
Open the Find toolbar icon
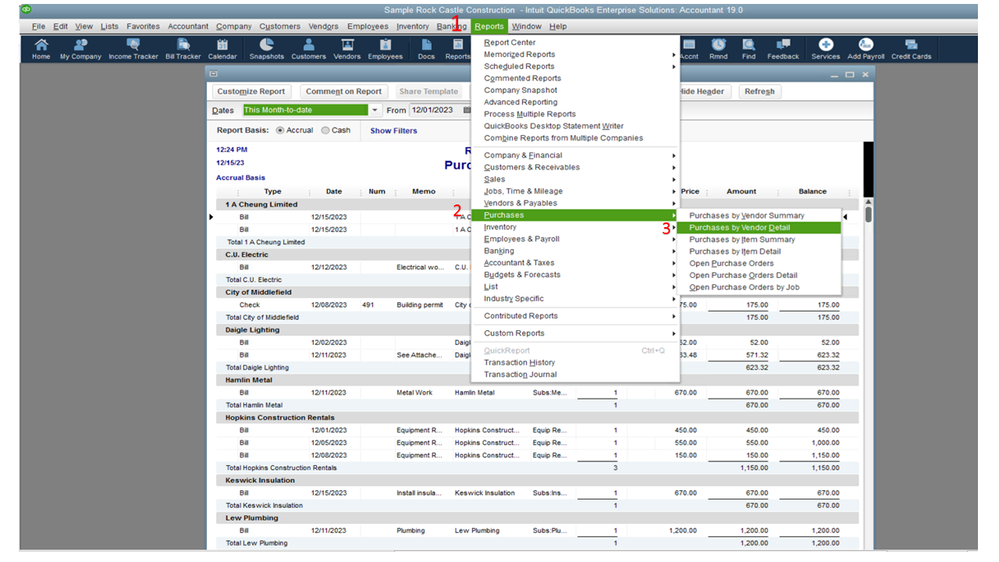tap(749, 49)
